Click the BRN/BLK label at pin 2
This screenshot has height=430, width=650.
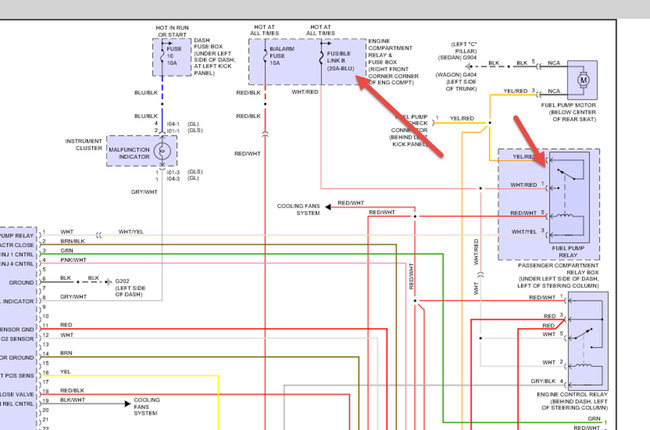(x=73, y=241)
